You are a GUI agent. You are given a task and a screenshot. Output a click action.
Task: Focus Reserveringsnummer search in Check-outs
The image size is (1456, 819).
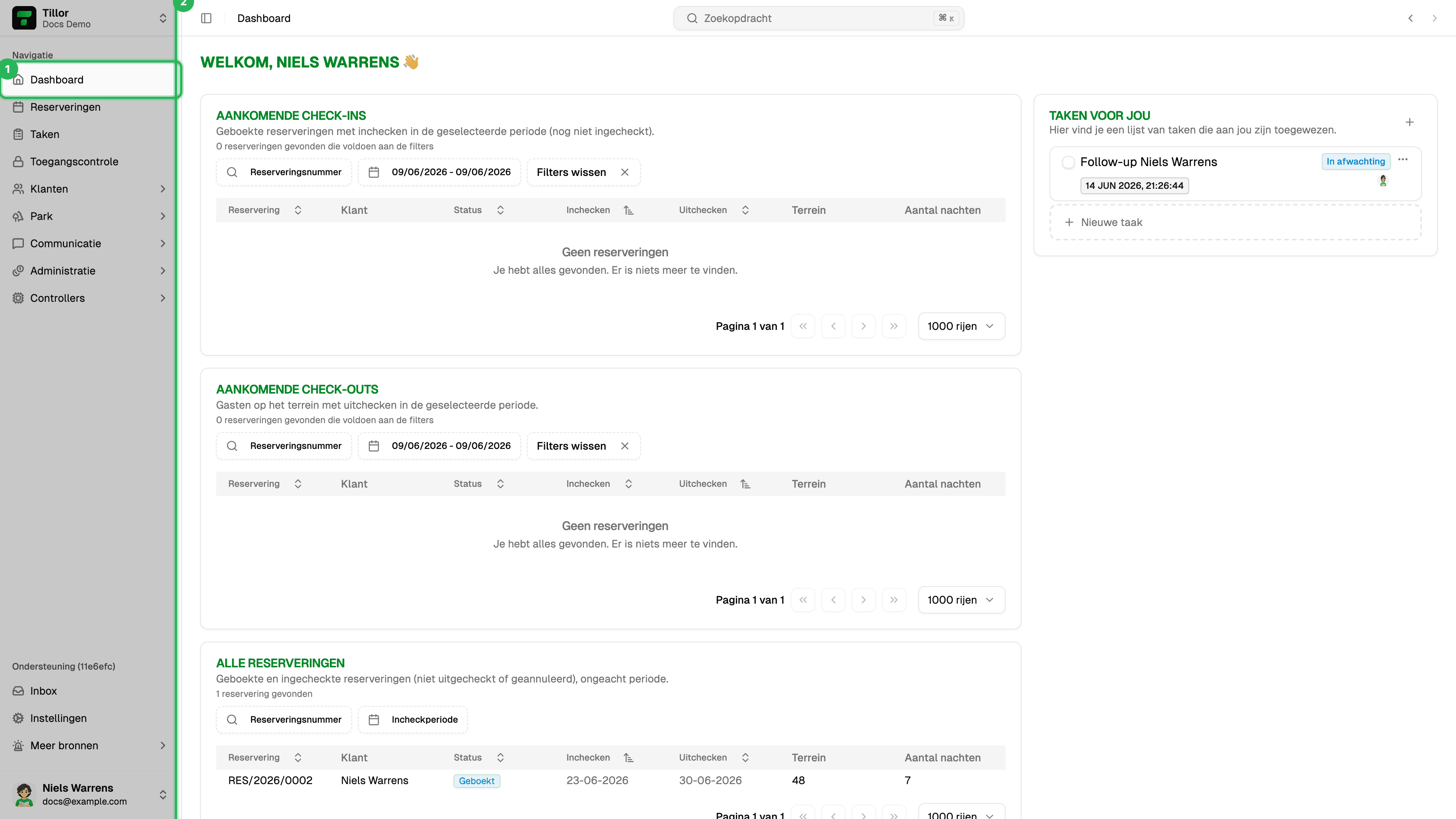[284, 446]
